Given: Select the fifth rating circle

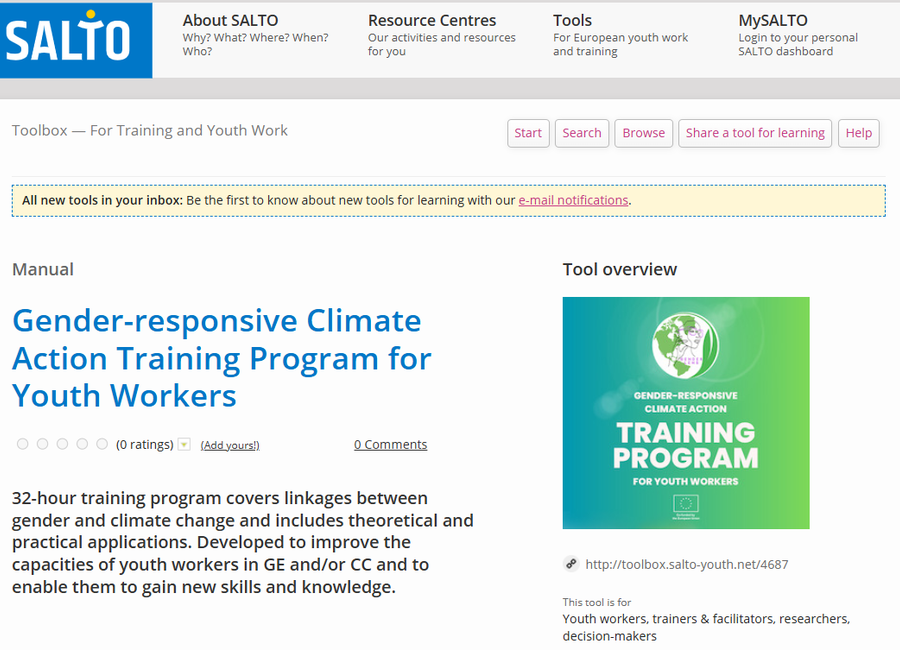Looking at the screenshot, I should (x=102, y=444).
